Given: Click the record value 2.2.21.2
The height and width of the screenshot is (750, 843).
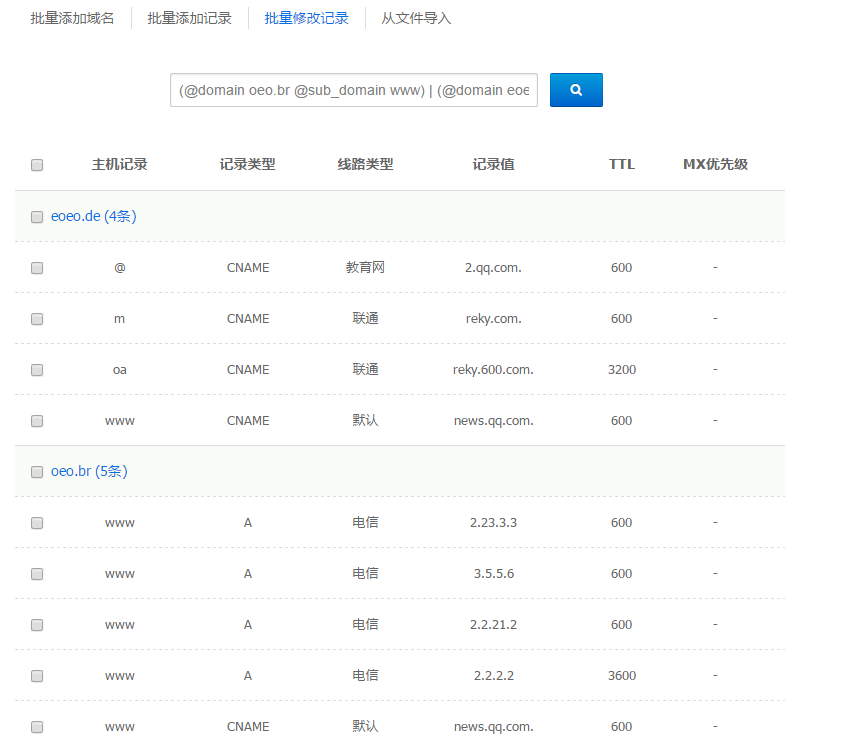Looking at the screenshot, I should (494, 625).
